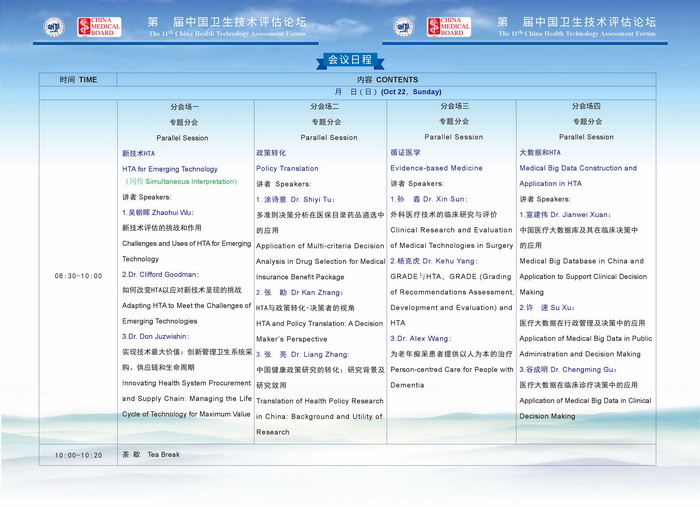Click the left round blue emblem logo

pos(54,27)
